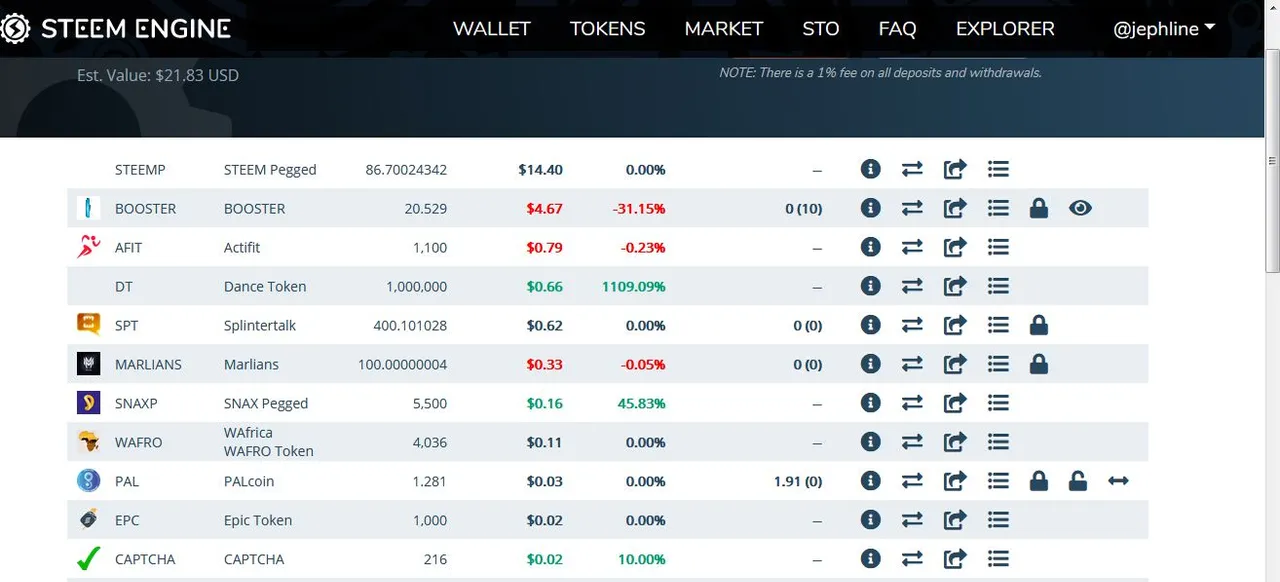Click the 400.101028 SPT balance

pos(410,325)
